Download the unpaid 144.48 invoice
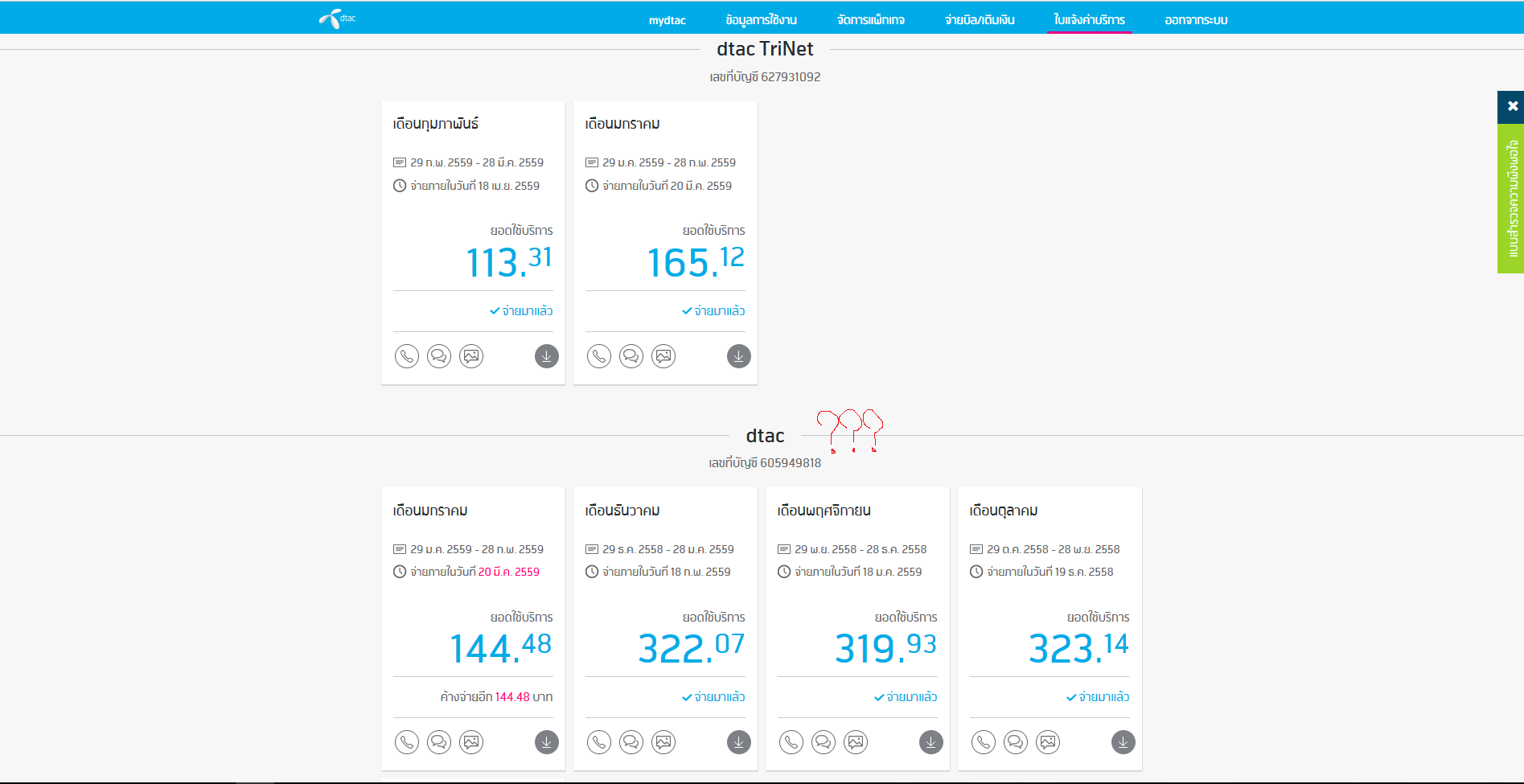This screenshot has width=1524, height=784. 547,742
